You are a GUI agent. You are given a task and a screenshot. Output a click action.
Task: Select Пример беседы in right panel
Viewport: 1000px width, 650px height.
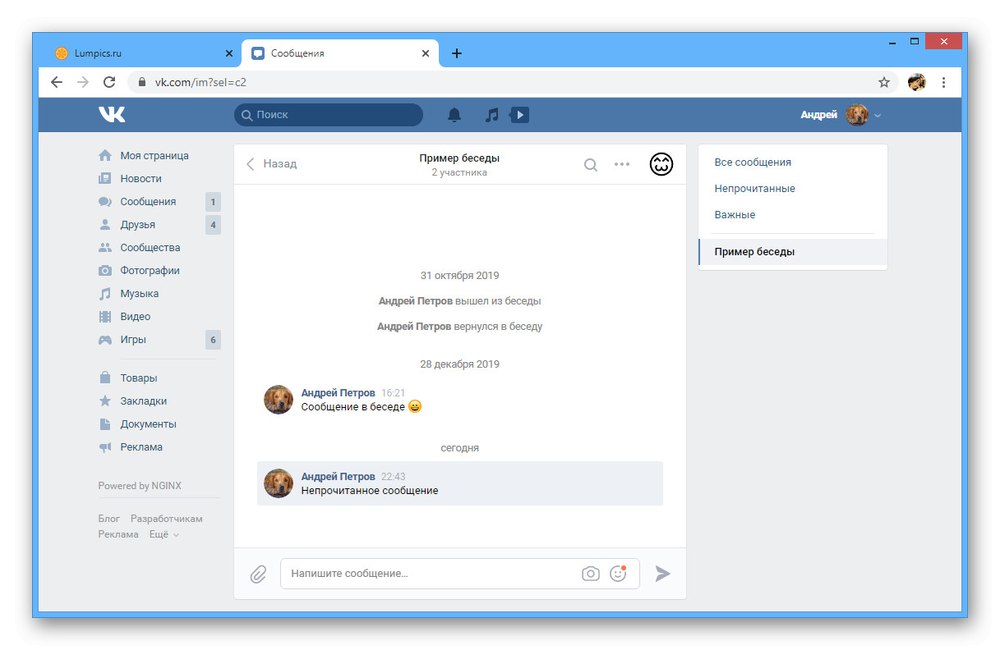click(x=793, y=252)
